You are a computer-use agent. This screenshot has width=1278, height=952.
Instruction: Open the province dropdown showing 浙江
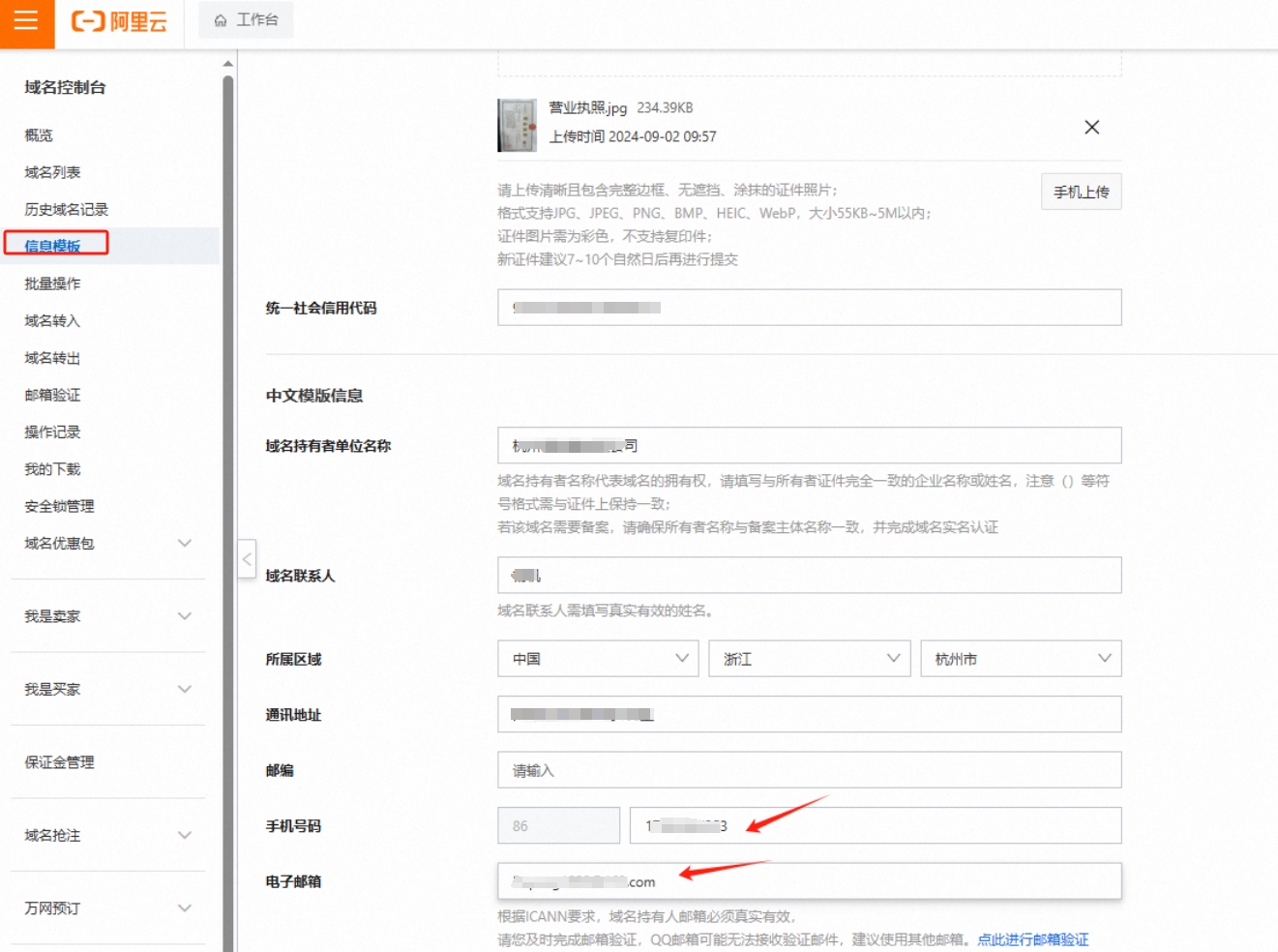pos(809,659)
